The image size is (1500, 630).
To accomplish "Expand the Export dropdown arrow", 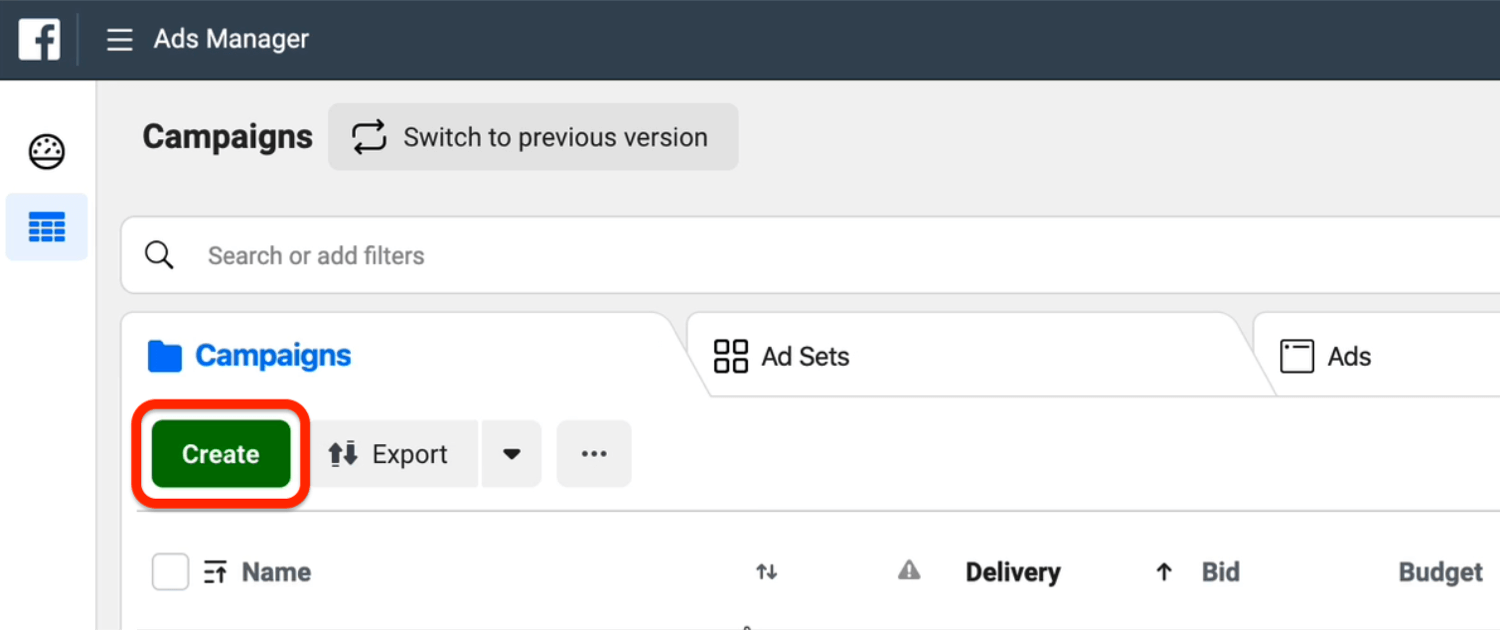I will [x=512, y=454].
